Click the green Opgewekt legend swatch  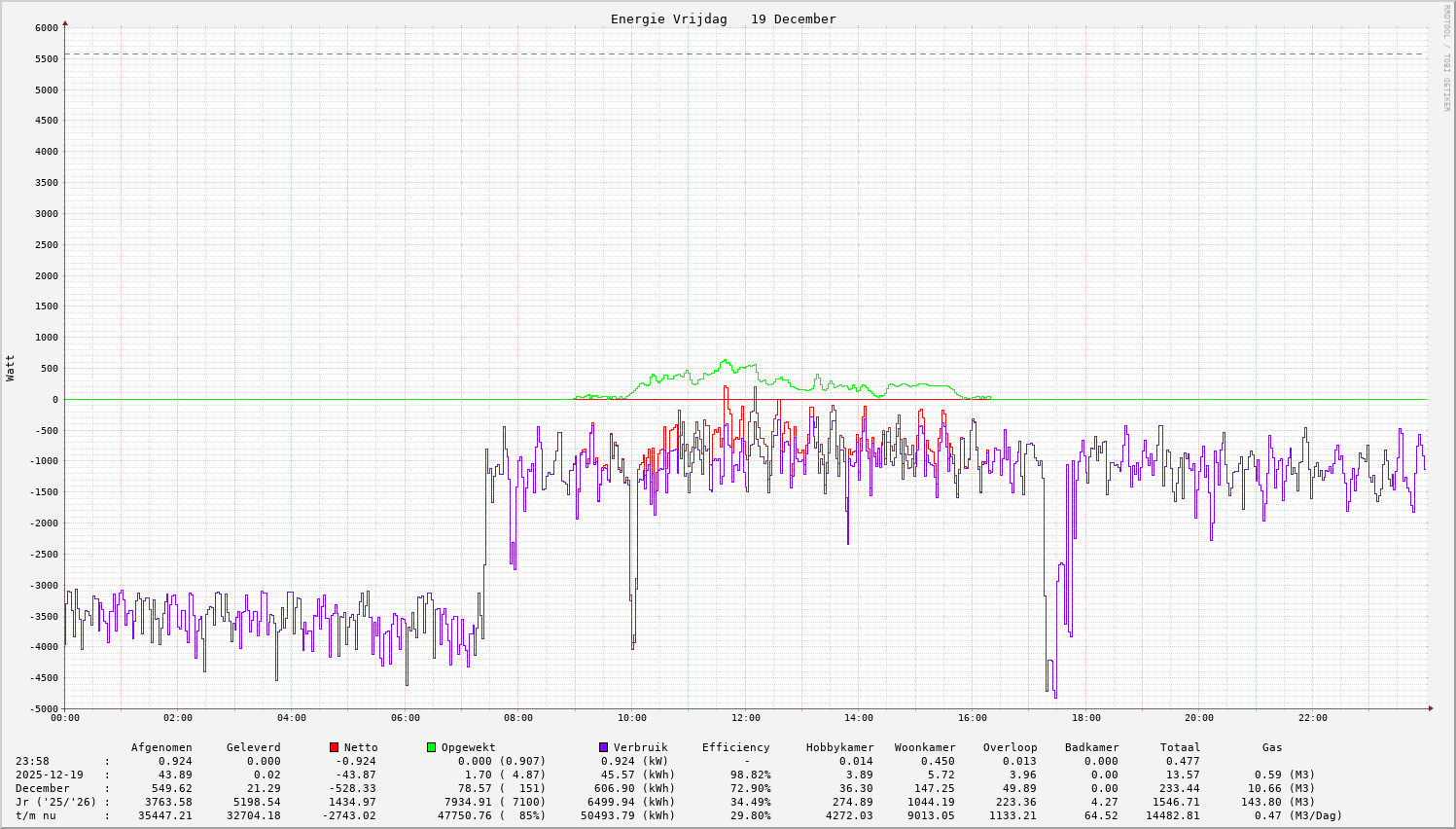pos(432,747)
